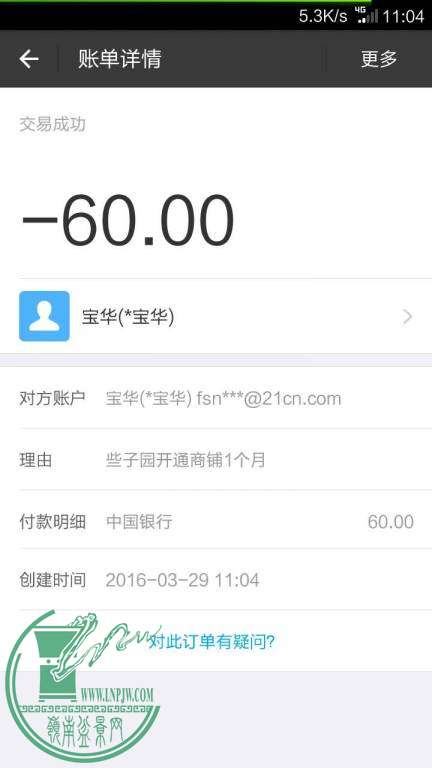Click the blue contact avatar icon
432x768 pixels.
[44, 316]
